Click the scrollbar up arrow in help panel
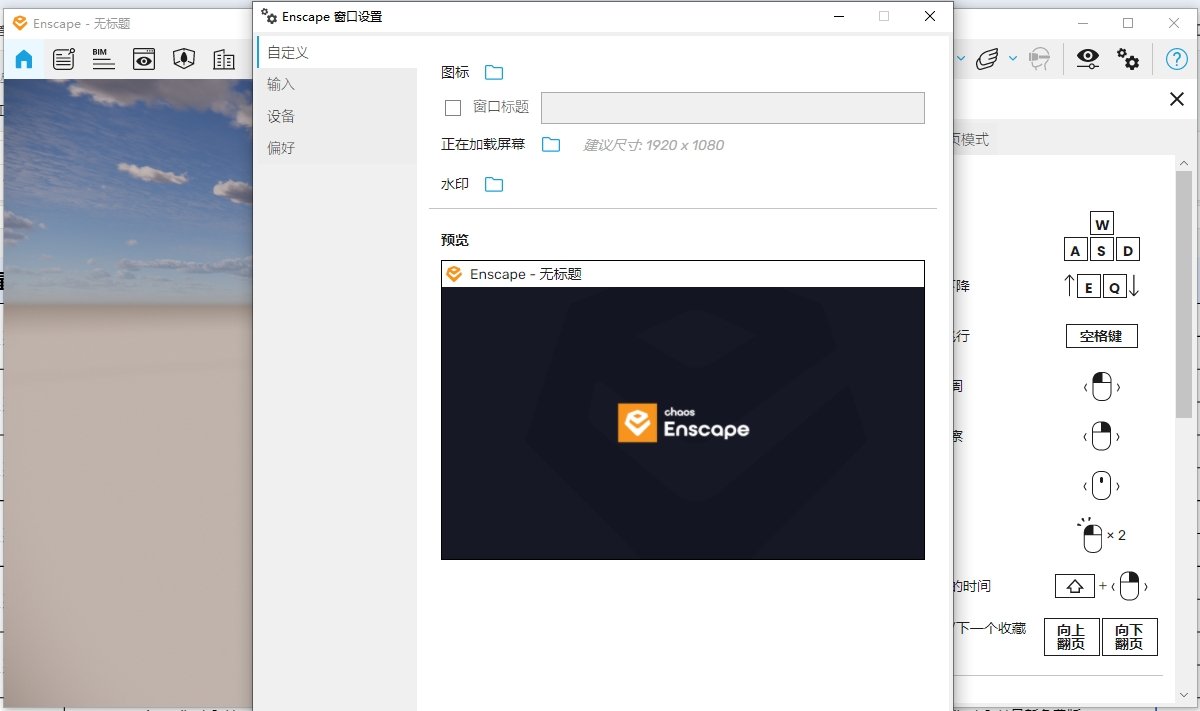 (1183, 162)
